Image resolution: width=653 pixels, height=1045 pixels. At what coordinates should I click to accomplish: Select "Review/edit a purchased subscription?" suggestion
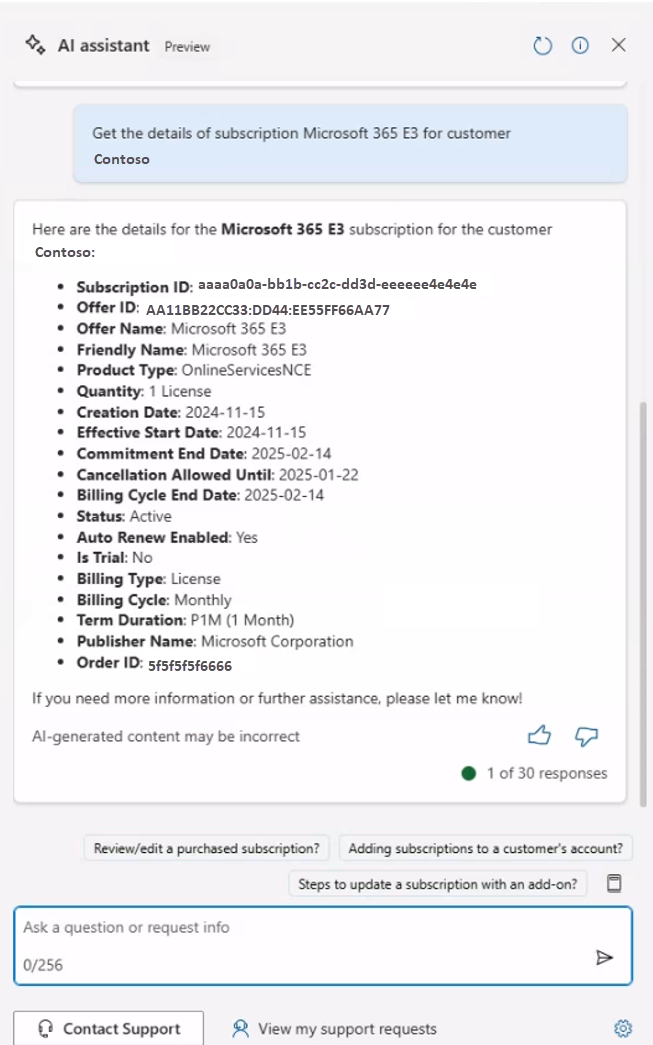pyautogui.click(x=206, y=848)
